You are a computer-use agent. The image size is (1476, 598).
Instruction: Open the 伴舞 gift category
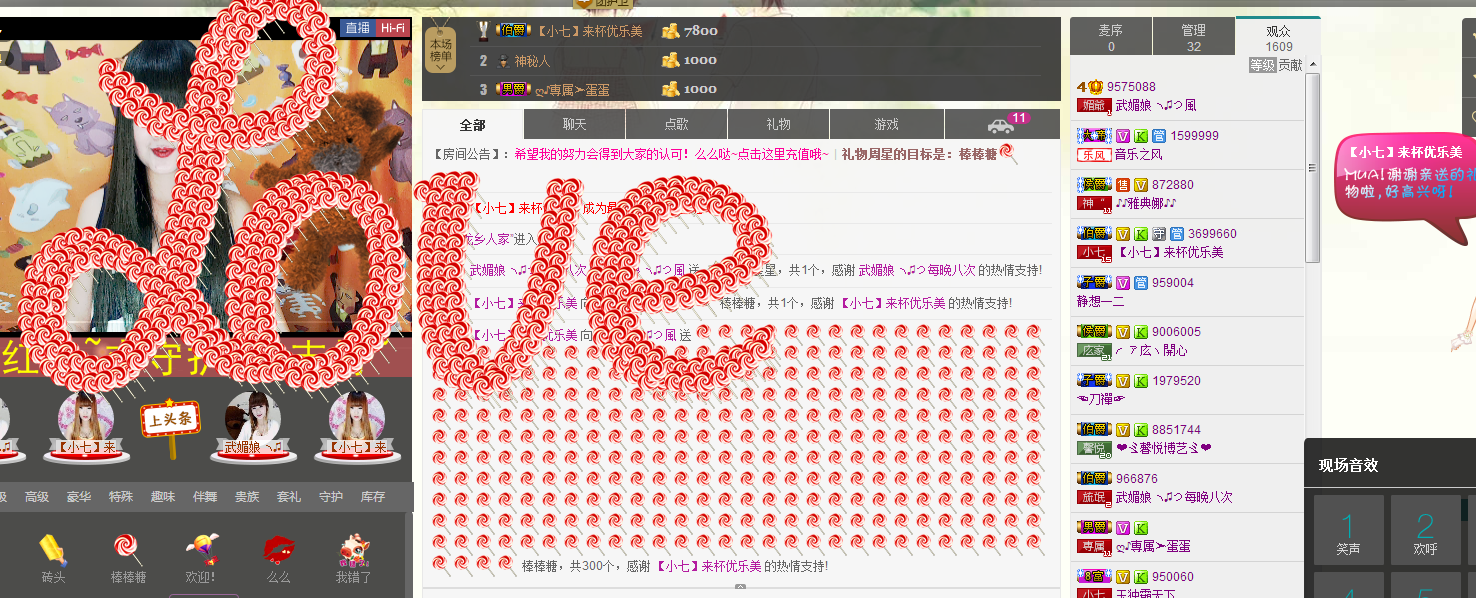tap(205, 497)
